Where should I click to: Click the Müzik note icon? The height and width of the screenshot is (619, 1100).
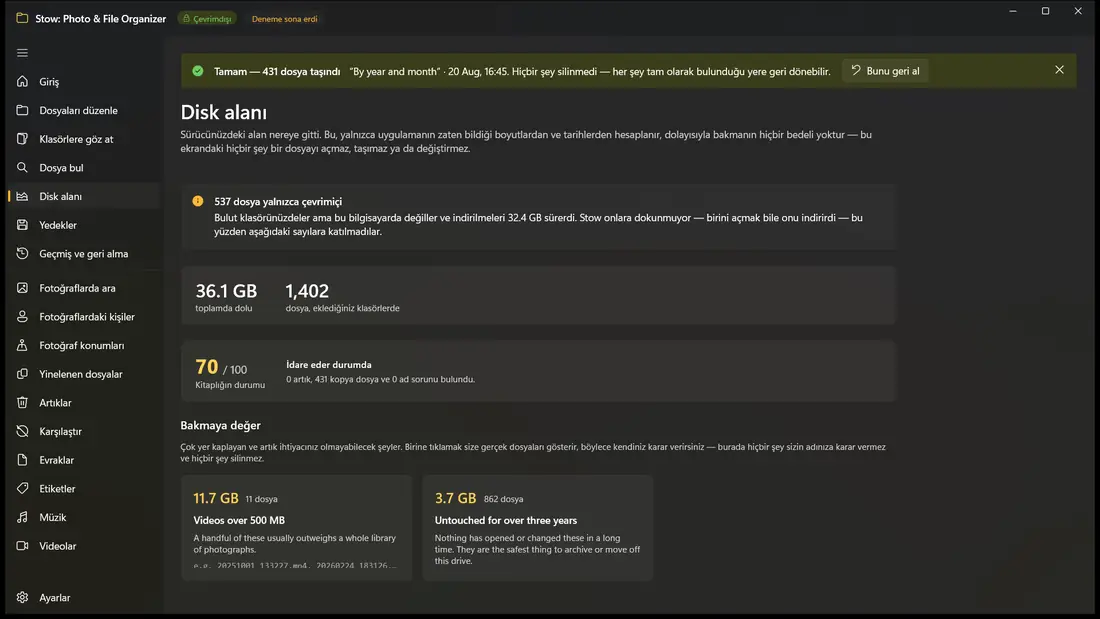[x=22, y=517]
